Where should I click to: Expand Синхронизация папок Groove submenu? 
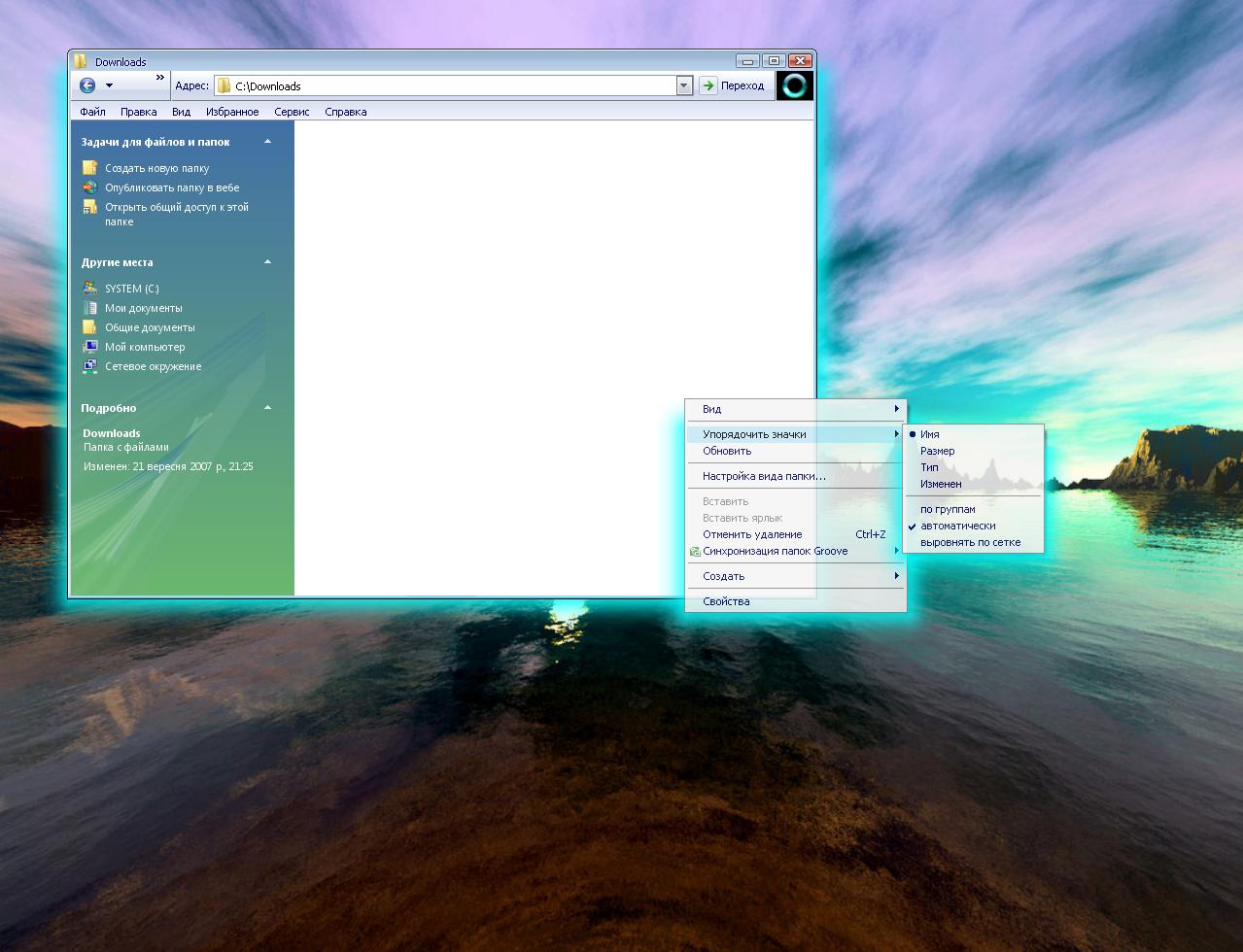(796, 551)
